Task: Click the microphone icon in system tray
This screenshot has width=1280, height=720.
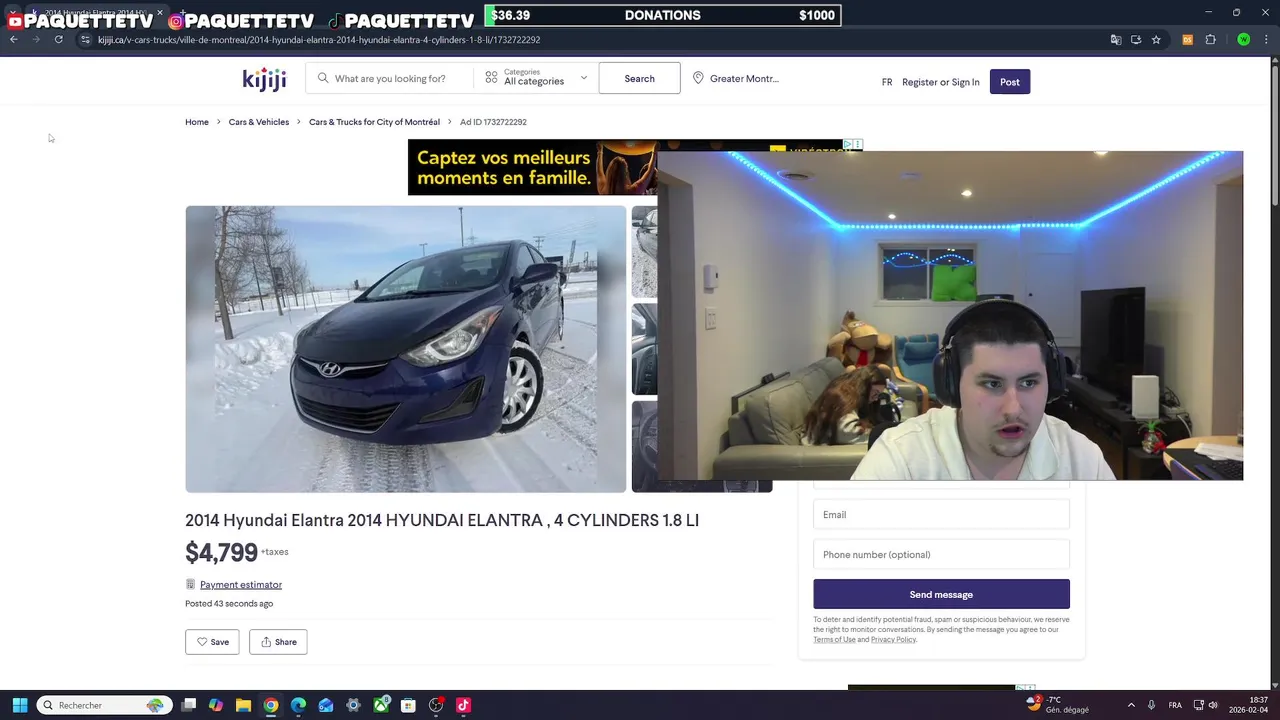Action: click(1152, 705)
